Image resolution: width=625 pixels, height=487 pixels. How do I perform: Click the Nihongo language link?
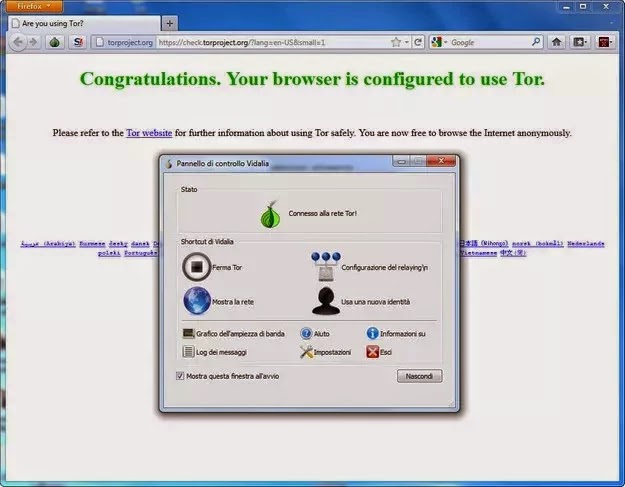tap(484, 243)
